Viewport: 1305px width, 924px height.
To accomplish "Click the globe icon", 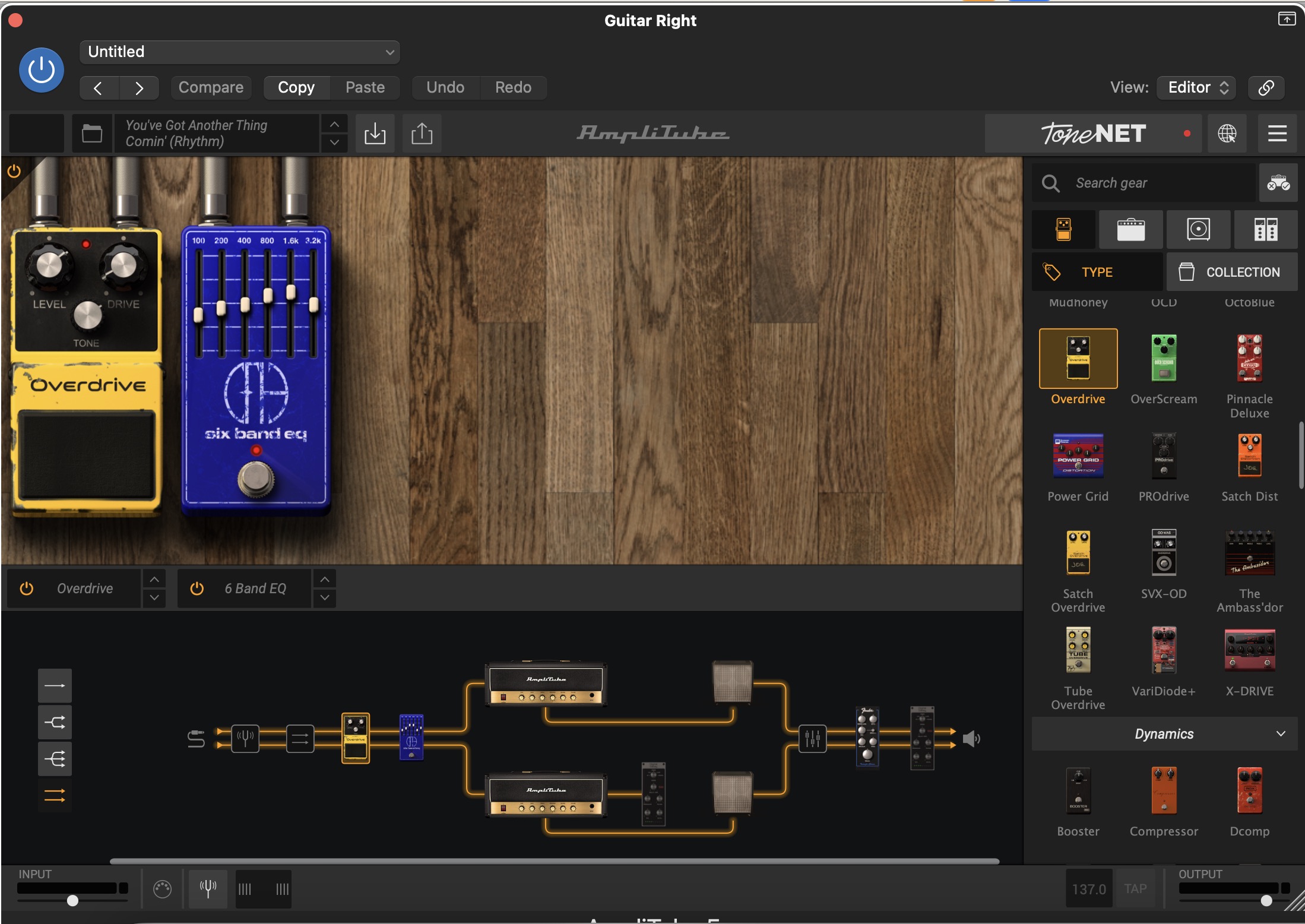I will [x=1227, y=134].
